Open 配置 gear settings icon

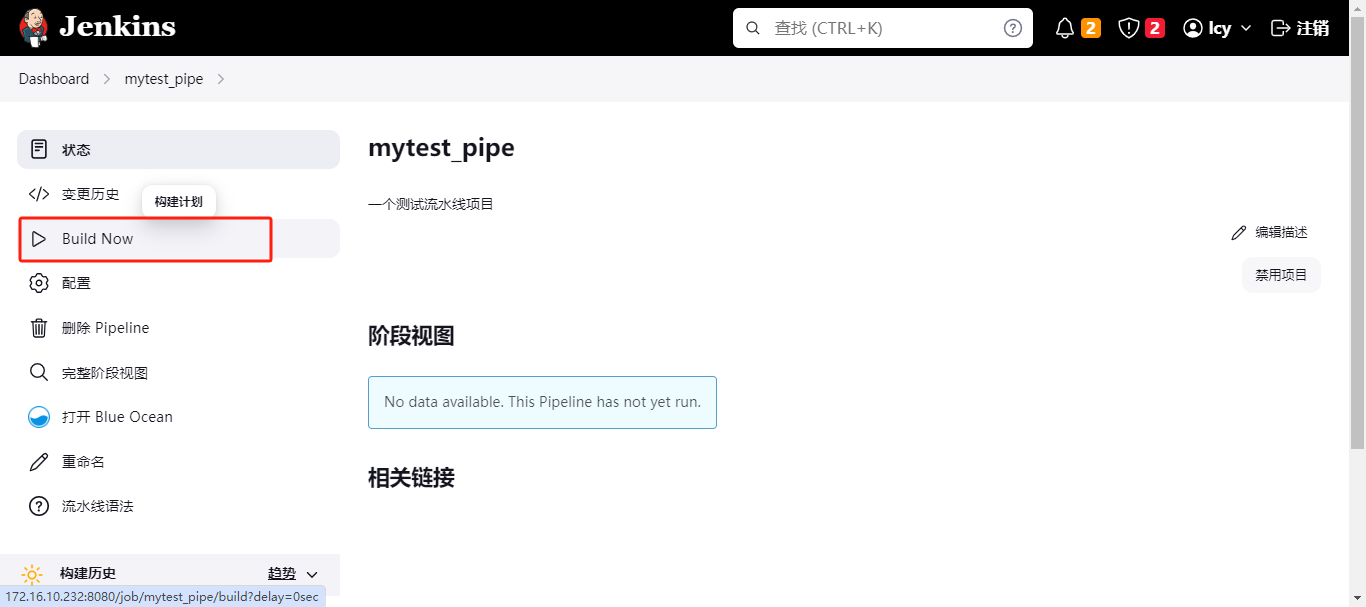(x=39, y=283)
